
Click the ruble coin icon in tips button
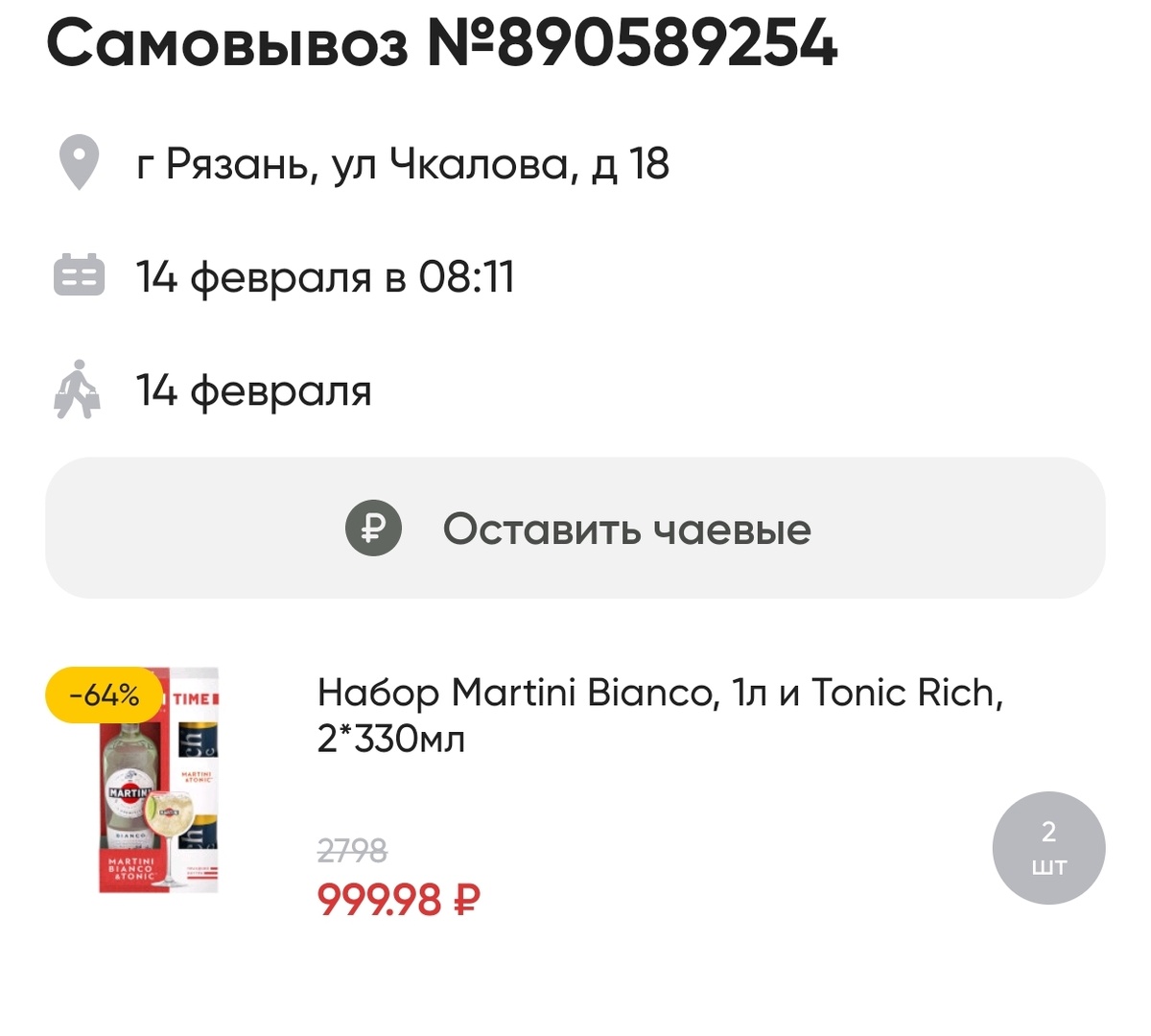373,529
